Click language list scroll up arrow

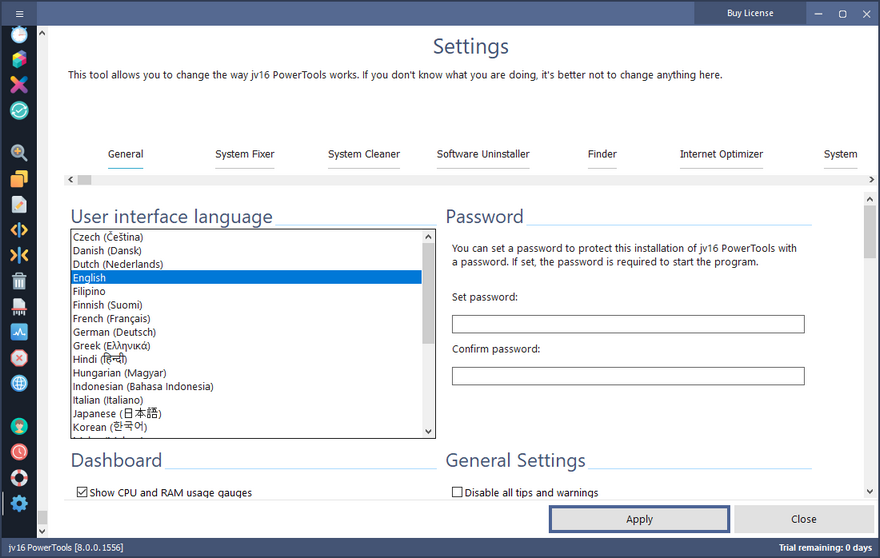[428, 237]
